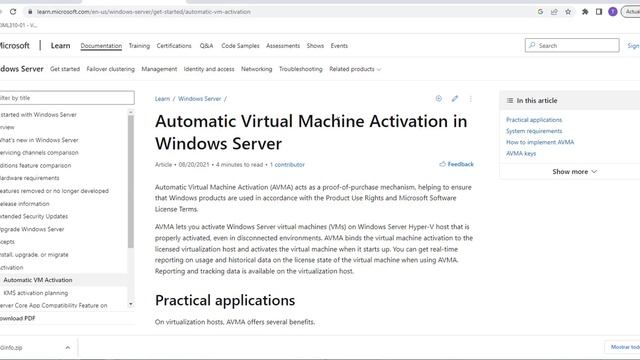The width and height of the screenshot is (640, 360).
Task: Open the downloaded zip options chevron
Action: [x=68, y=347]
